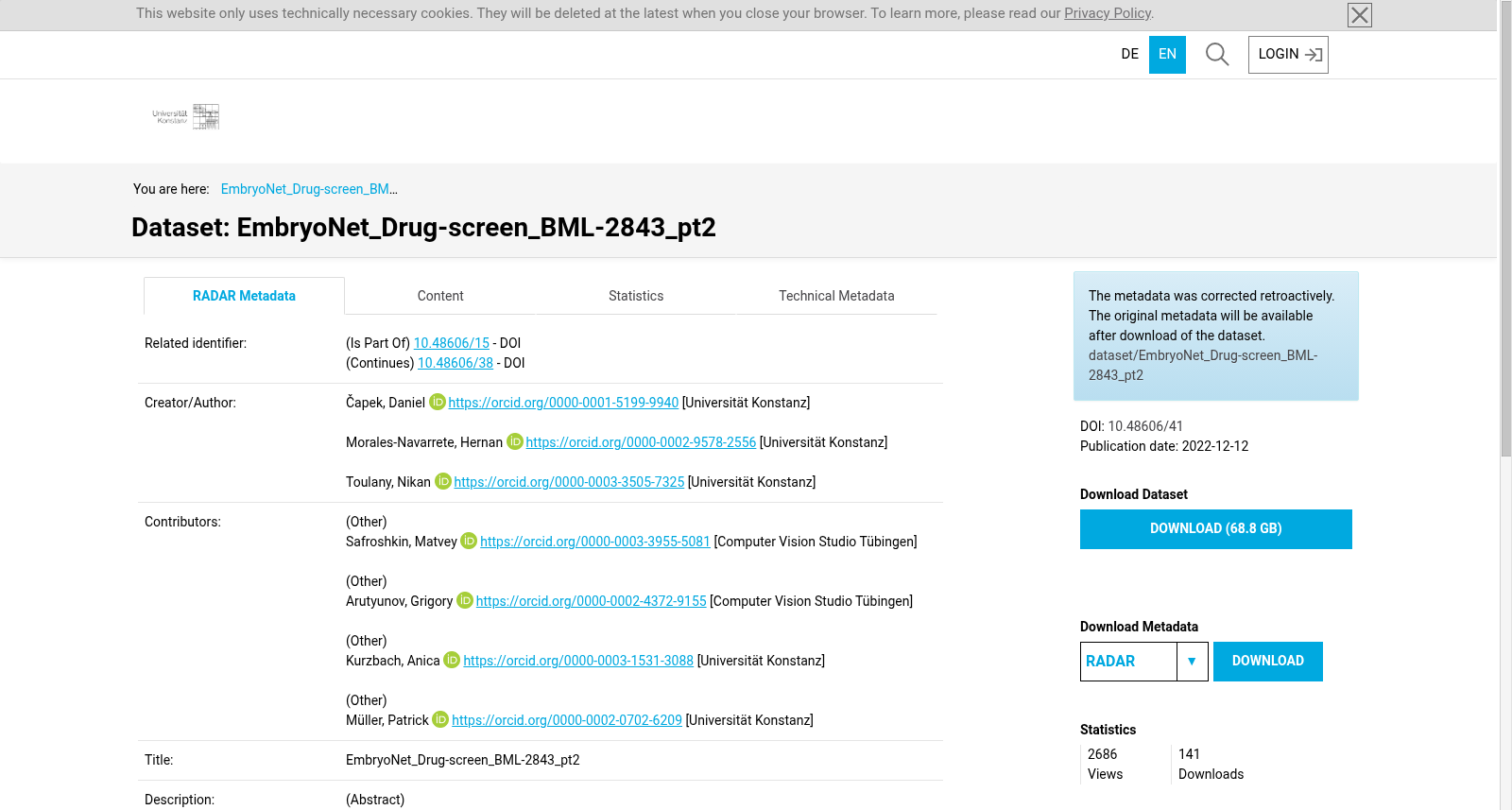
Task: Select EN language option
Action: tap(1167, 55)
